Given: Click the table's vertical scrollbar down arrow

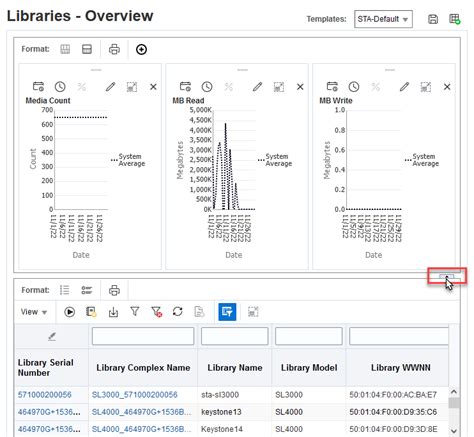Looking at the screenshot, I should [454, 431].
